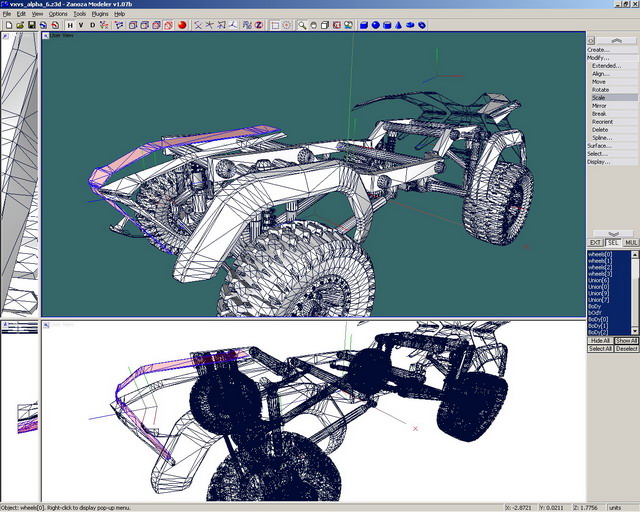Image resolution: width=640 pixels, height=512 pixels.
Task: Toggle the D mode button
Action: (x=93, y=25)
